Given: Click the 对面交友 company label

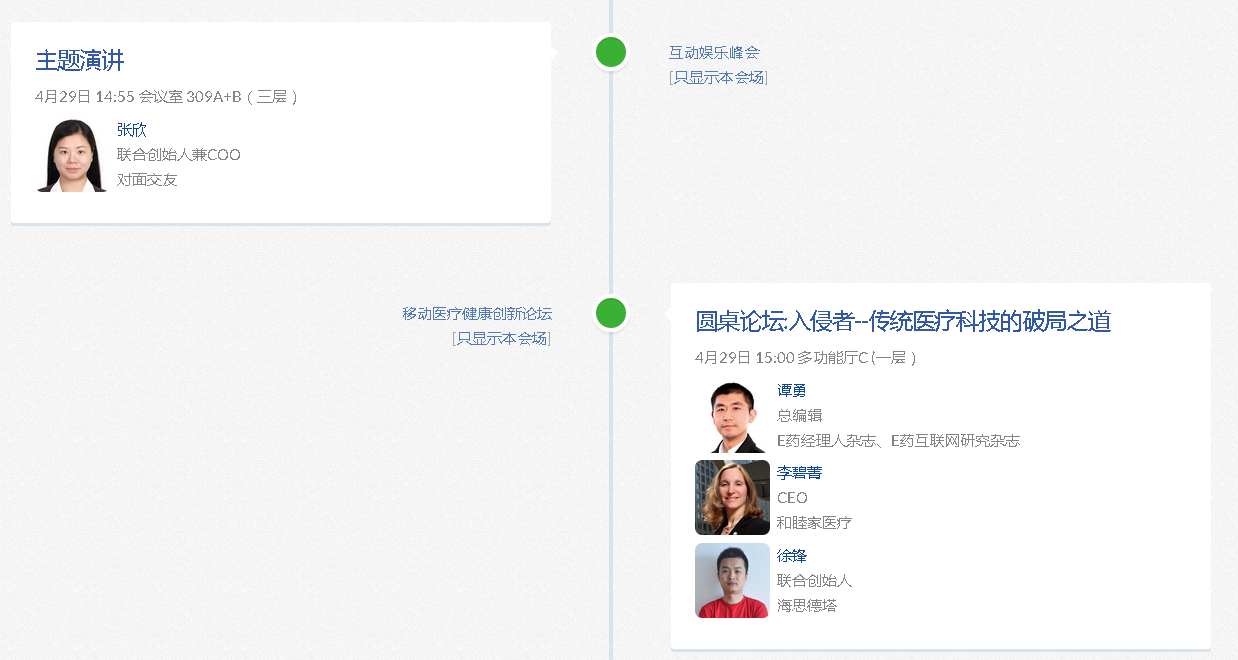Looking at the screenshot, I should click(147, 180).
